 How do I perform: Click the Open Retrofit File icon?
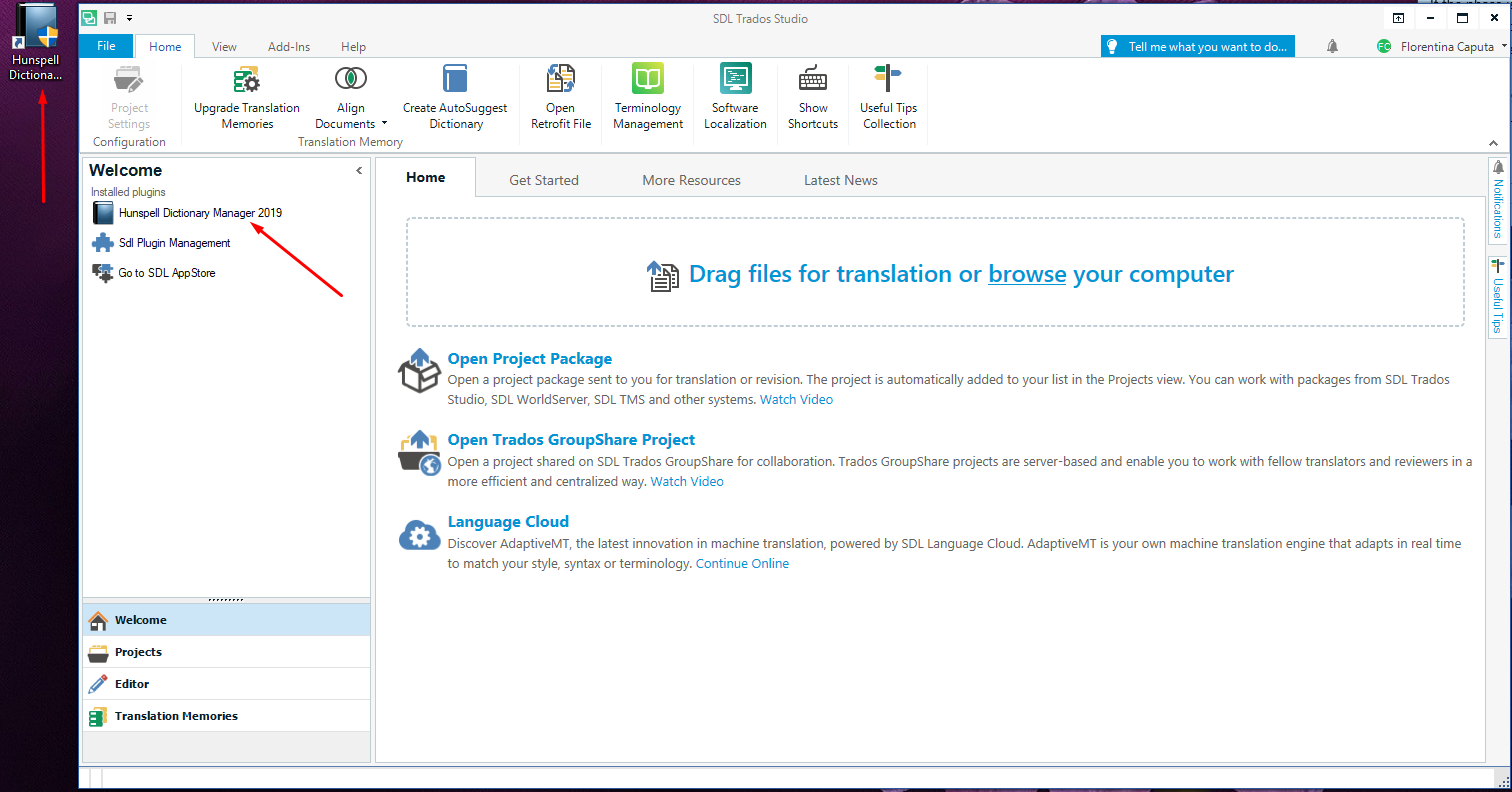[560, 79]
